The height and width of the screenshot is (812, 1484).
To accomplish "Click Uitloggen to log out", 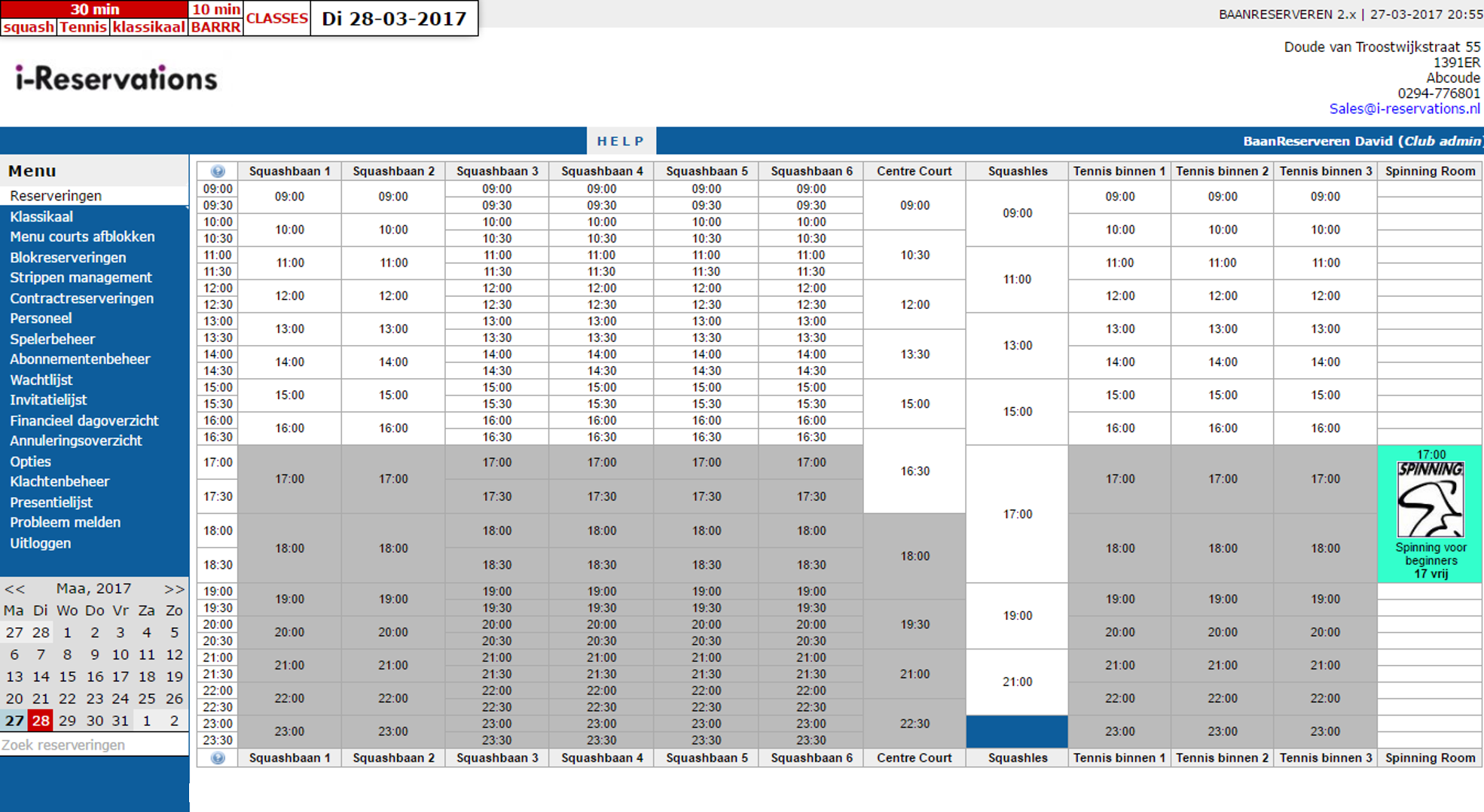I will click(40, 543).
